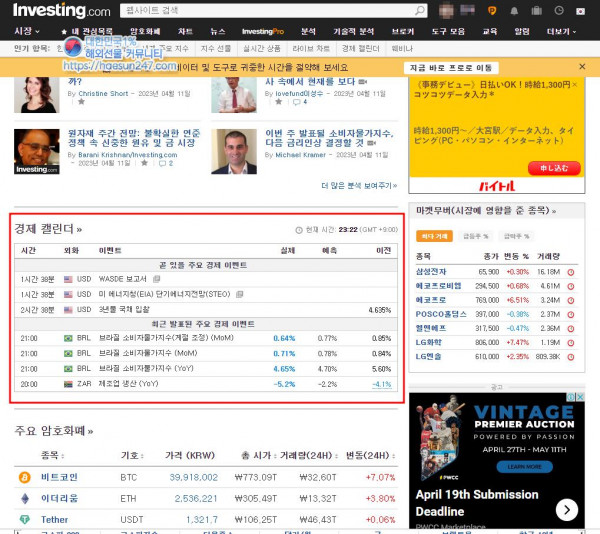Sort crypto table by 종목 column
The width and height of the screenshot is (600, 534).
pyautogui.click(x=52, y=455)
